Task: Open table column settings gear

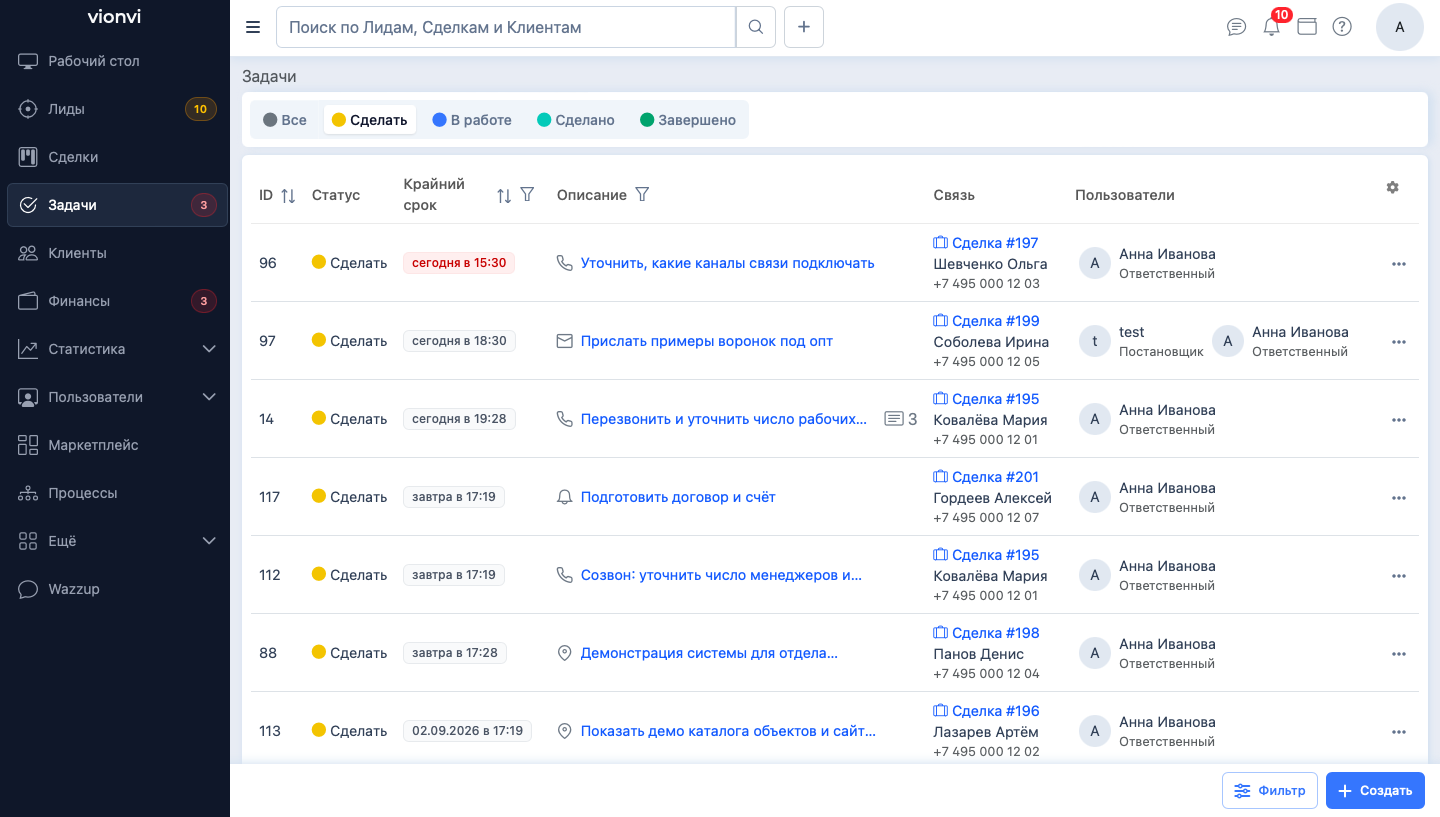Action: pos(1392,187)
